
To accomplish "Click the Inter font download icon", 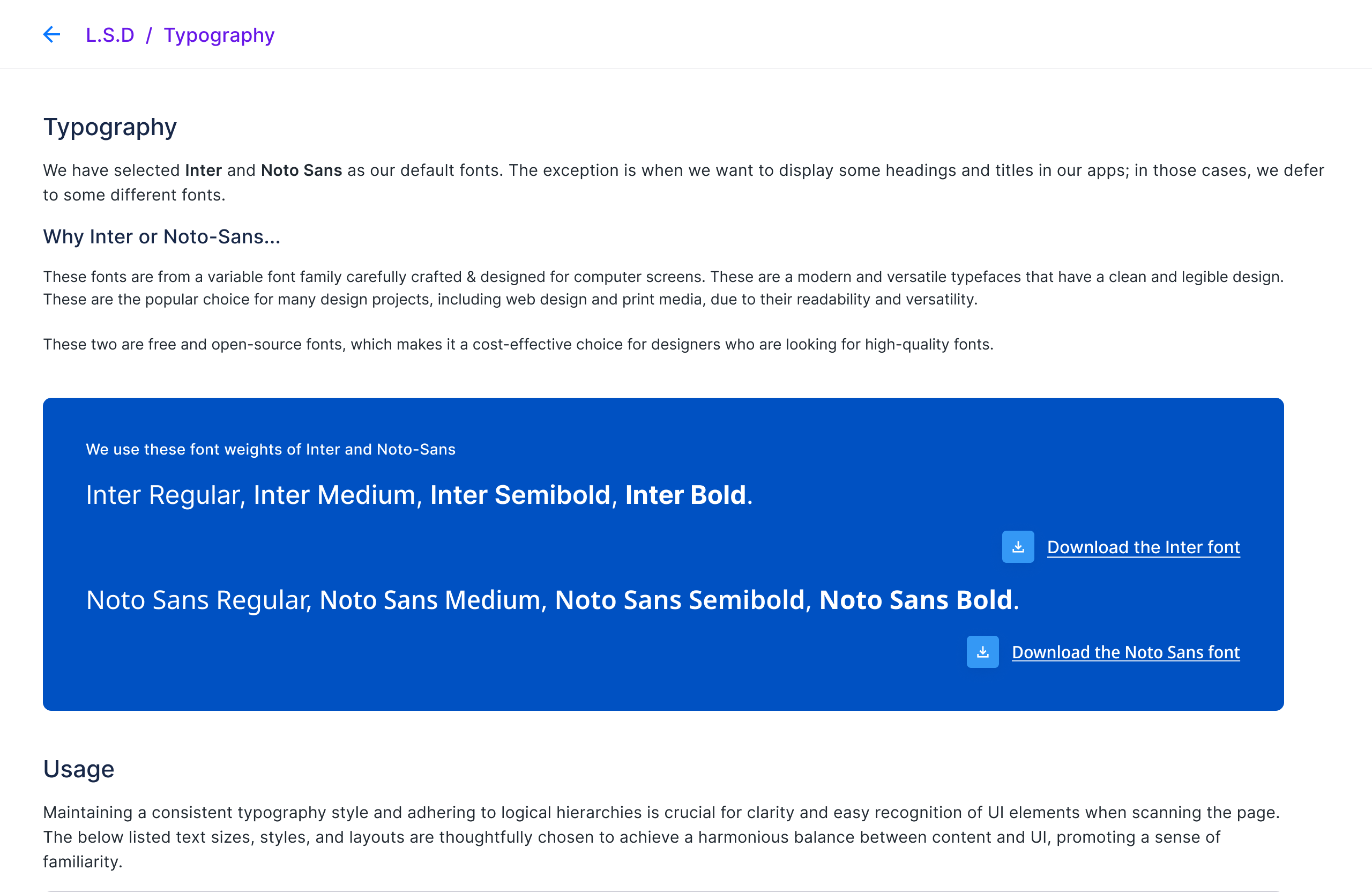I will pos(1017,547).
